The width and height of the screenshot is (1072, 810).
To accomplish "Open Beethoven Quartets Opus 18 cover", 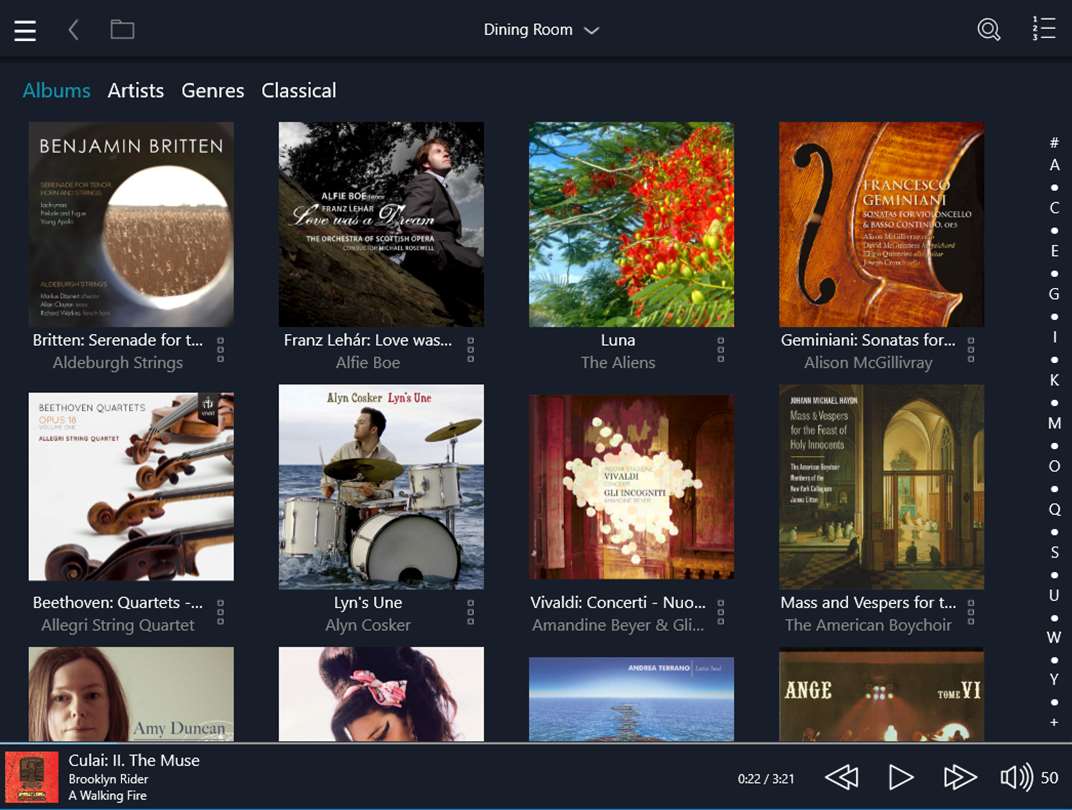I will [131, 487].
